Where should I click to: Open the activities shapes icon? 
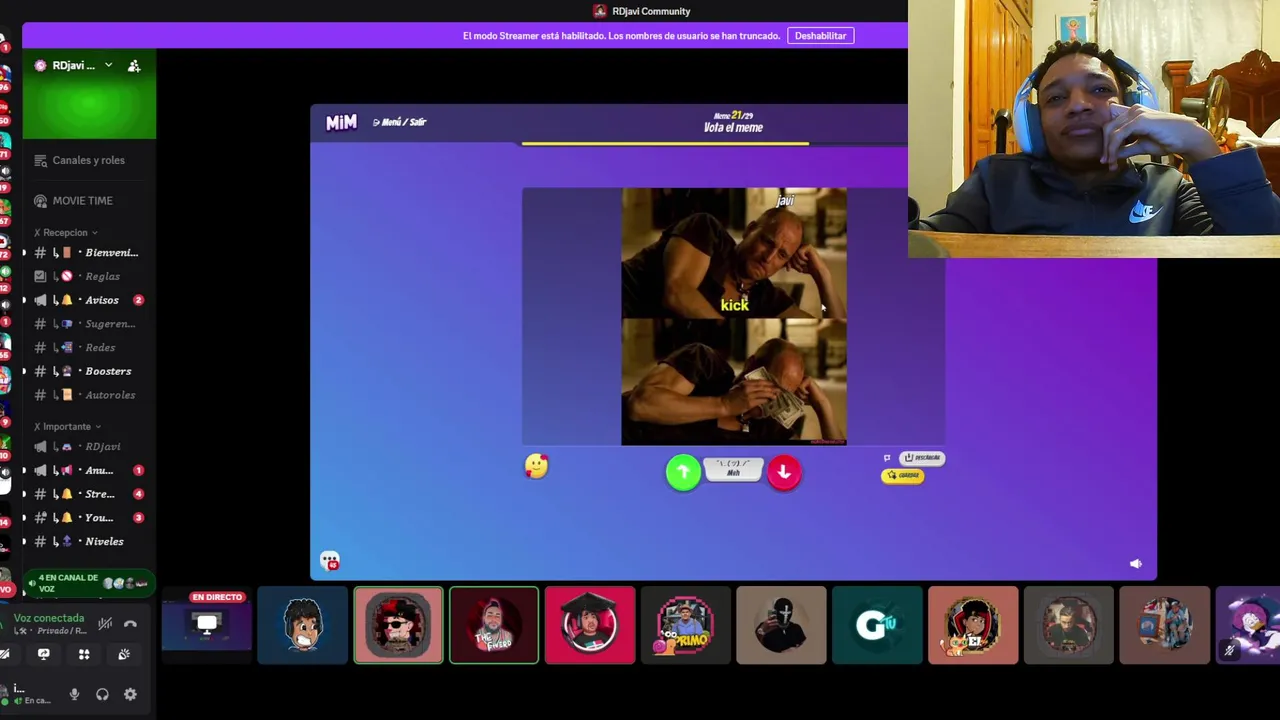tap(84, 654)
